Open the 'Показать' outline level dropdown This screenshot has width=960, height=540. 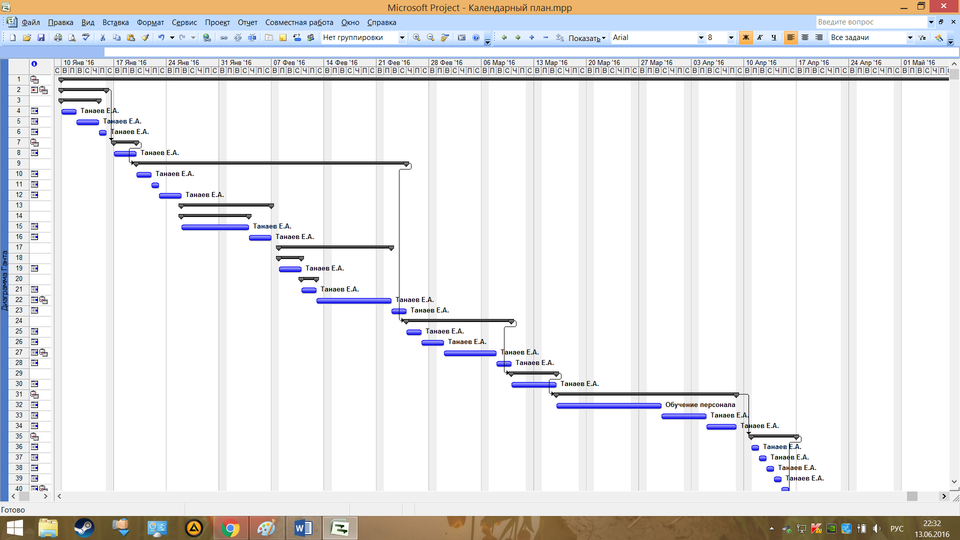point(587,38)
